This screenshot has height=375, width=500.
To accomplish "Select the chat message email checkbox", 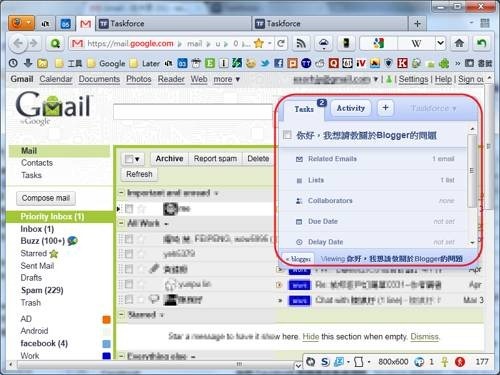I will coord(129,300).
